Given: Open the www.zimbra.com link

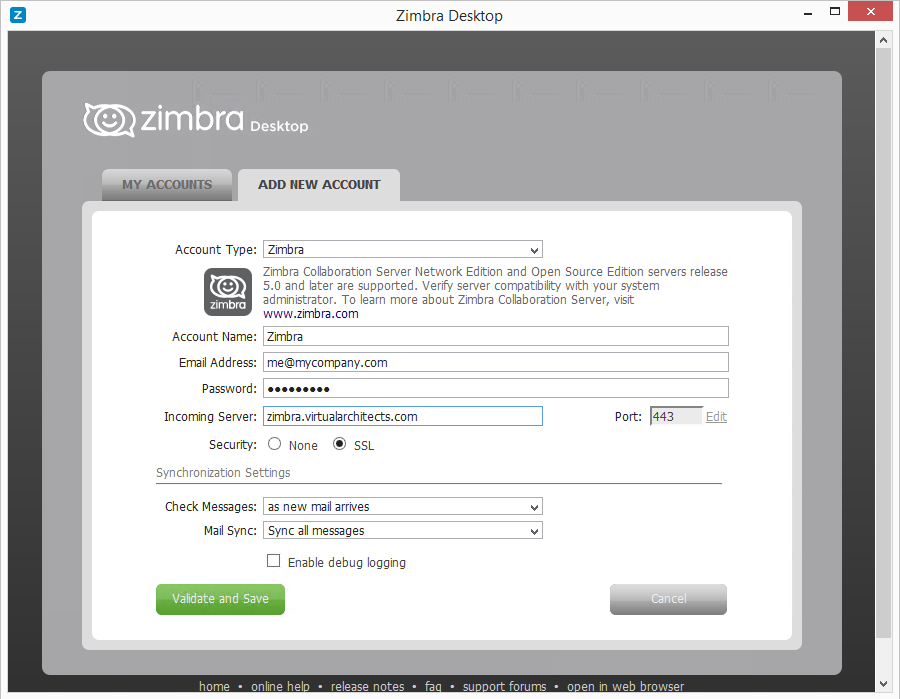Looking at the screenshot, I should pos(311,314).
